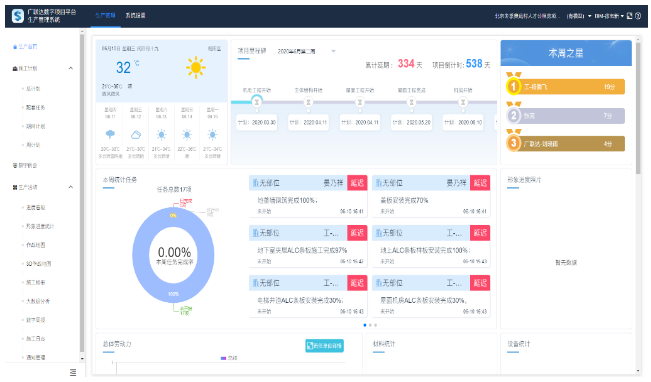Open 形象进度统计 in the sidebar
Viewport: 651px width, 382px height.
[40, 226]
